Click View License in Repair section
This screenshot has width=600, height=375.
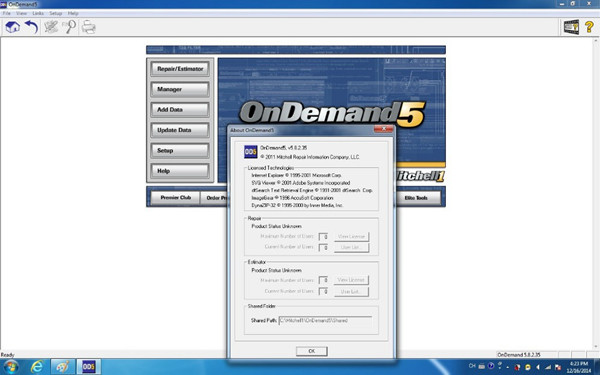click(351, 236)
